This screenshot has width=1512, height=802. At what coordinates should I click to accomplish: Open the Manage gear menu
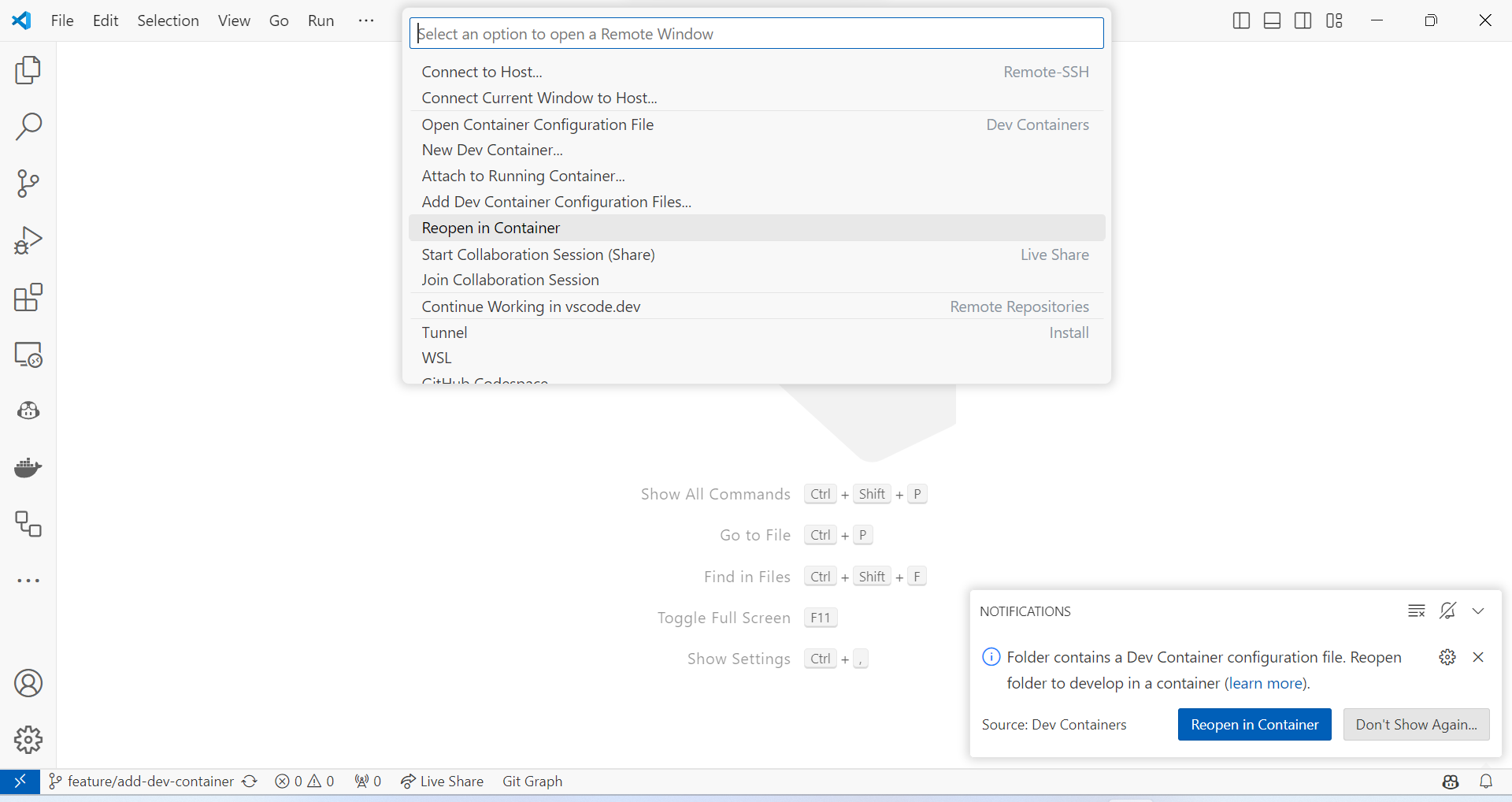click(28, 740)
